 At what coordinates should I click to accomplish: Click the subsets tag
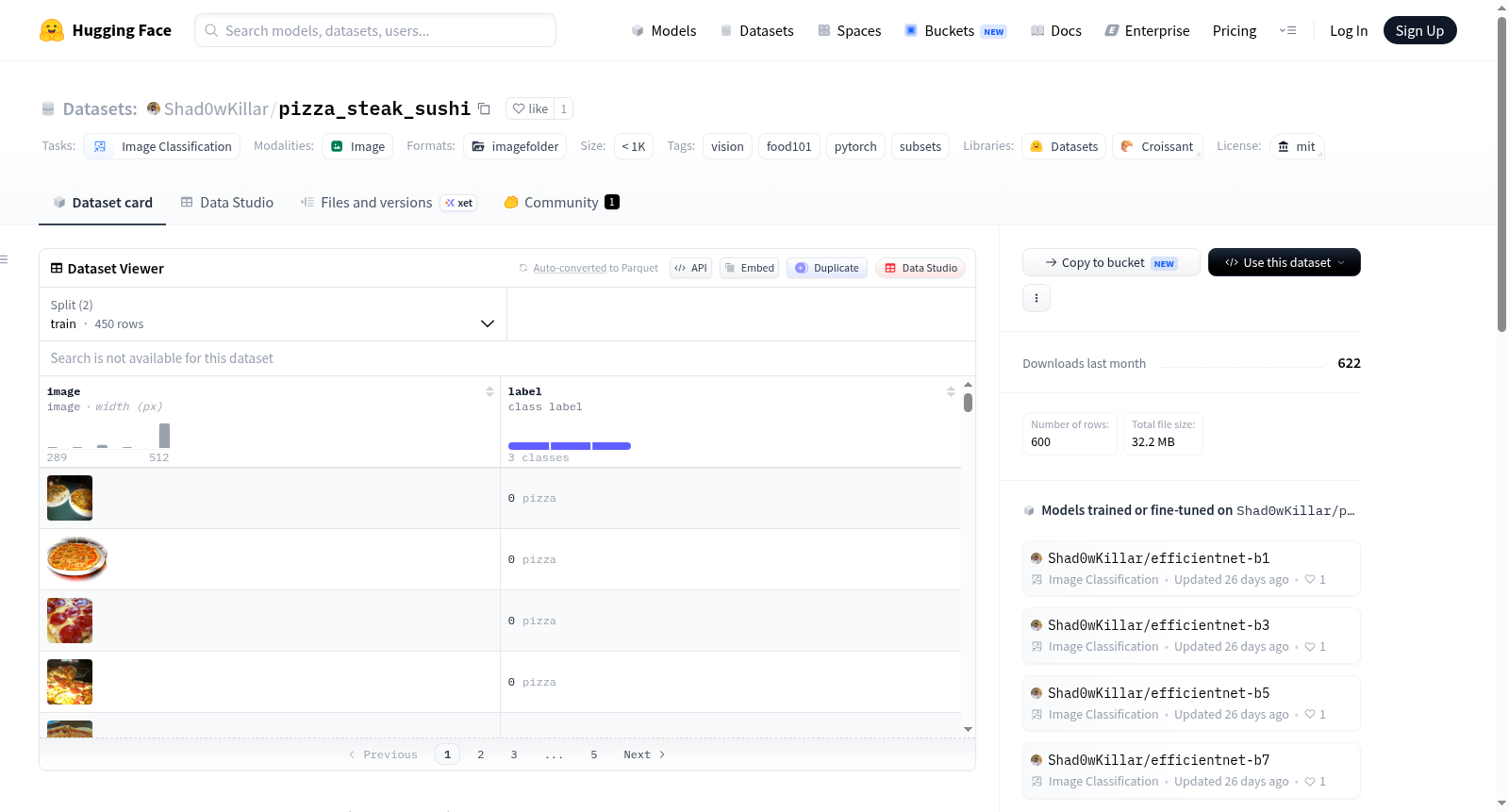pos(920,146)
